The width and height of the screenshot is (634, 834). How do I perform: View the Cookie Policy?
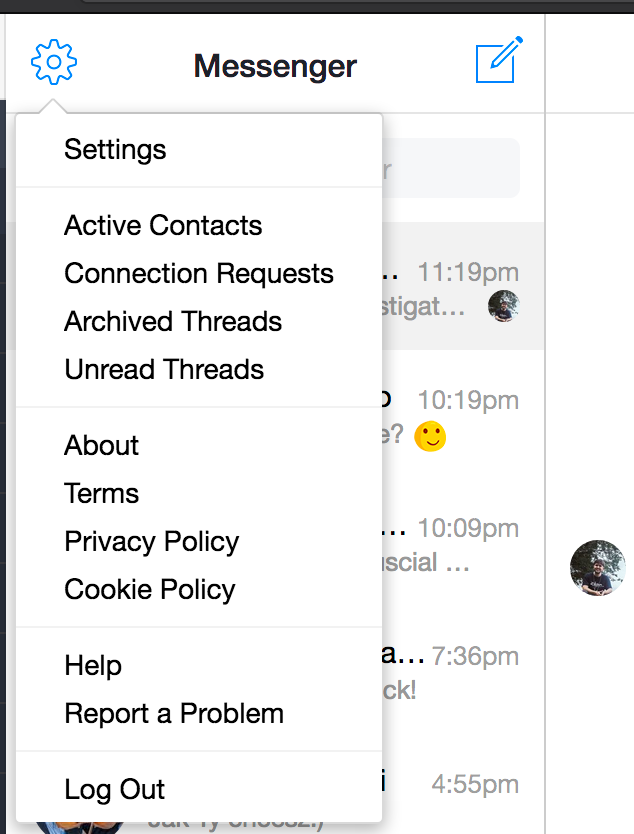point(149,590)
